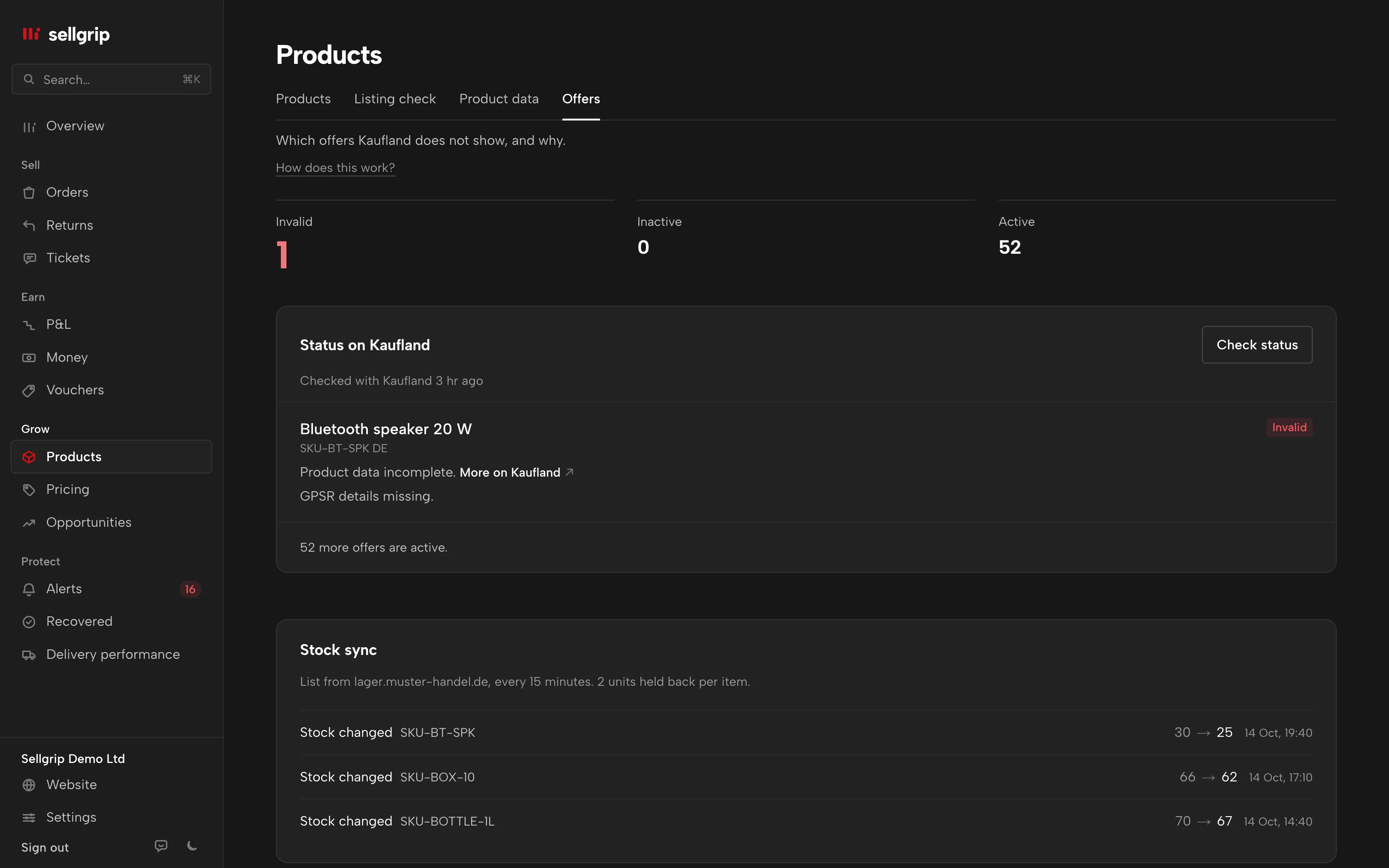Click the Delivery performance truck icon
The image size is (1389, 868).
tap(29, 655)
